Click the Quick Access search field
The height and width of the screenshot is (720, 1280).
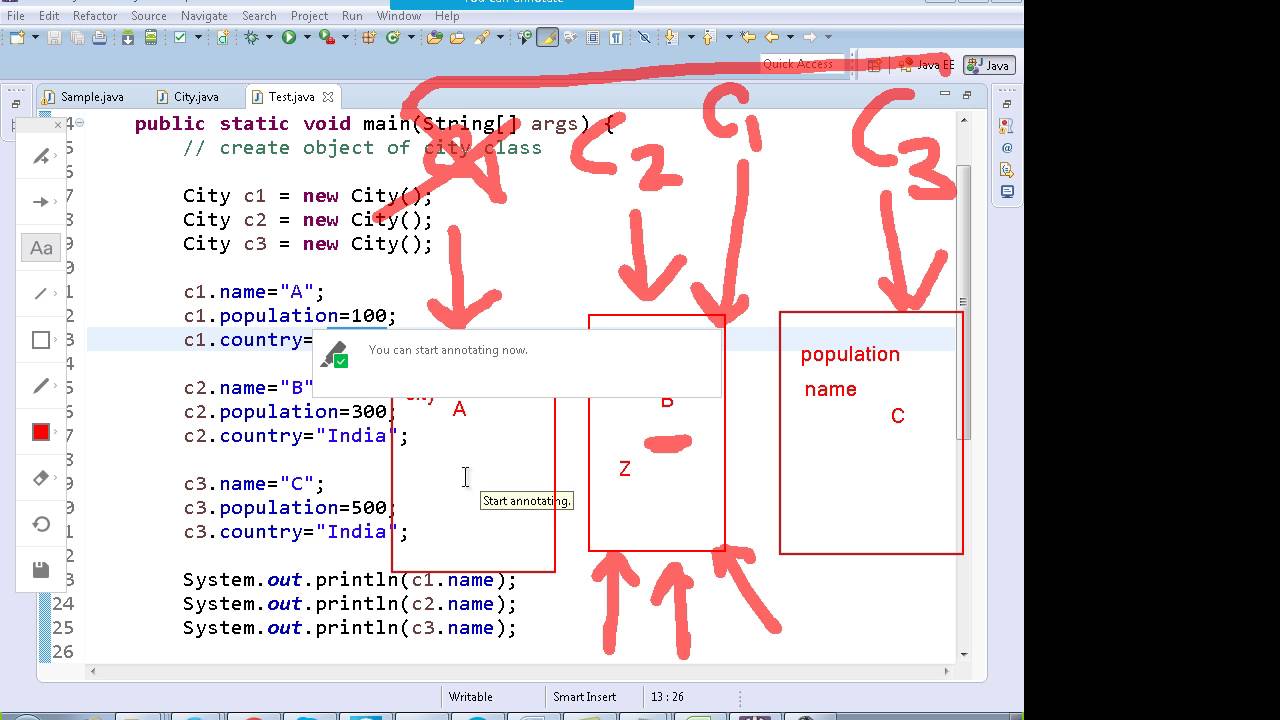point(802,64)
